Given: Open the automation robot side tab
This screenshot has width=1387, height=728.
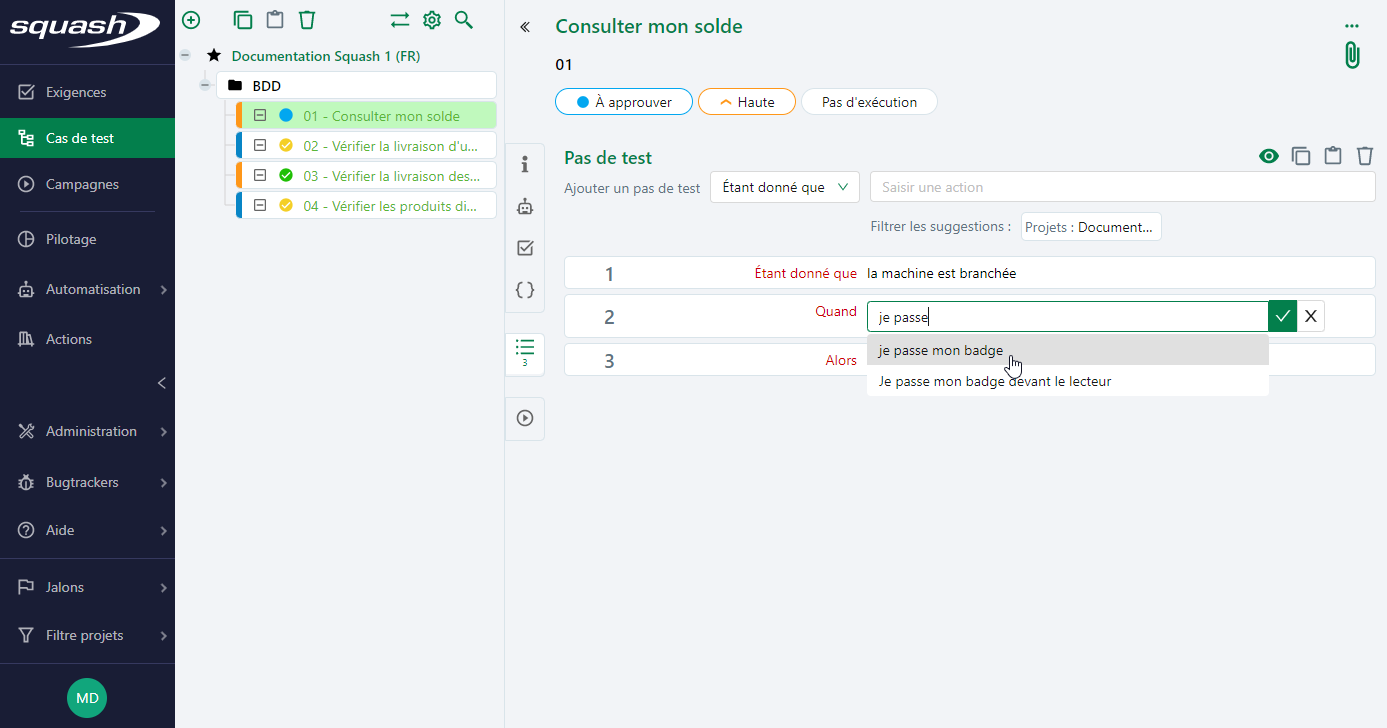Looking at the screenshot, I should pos(525,207).
